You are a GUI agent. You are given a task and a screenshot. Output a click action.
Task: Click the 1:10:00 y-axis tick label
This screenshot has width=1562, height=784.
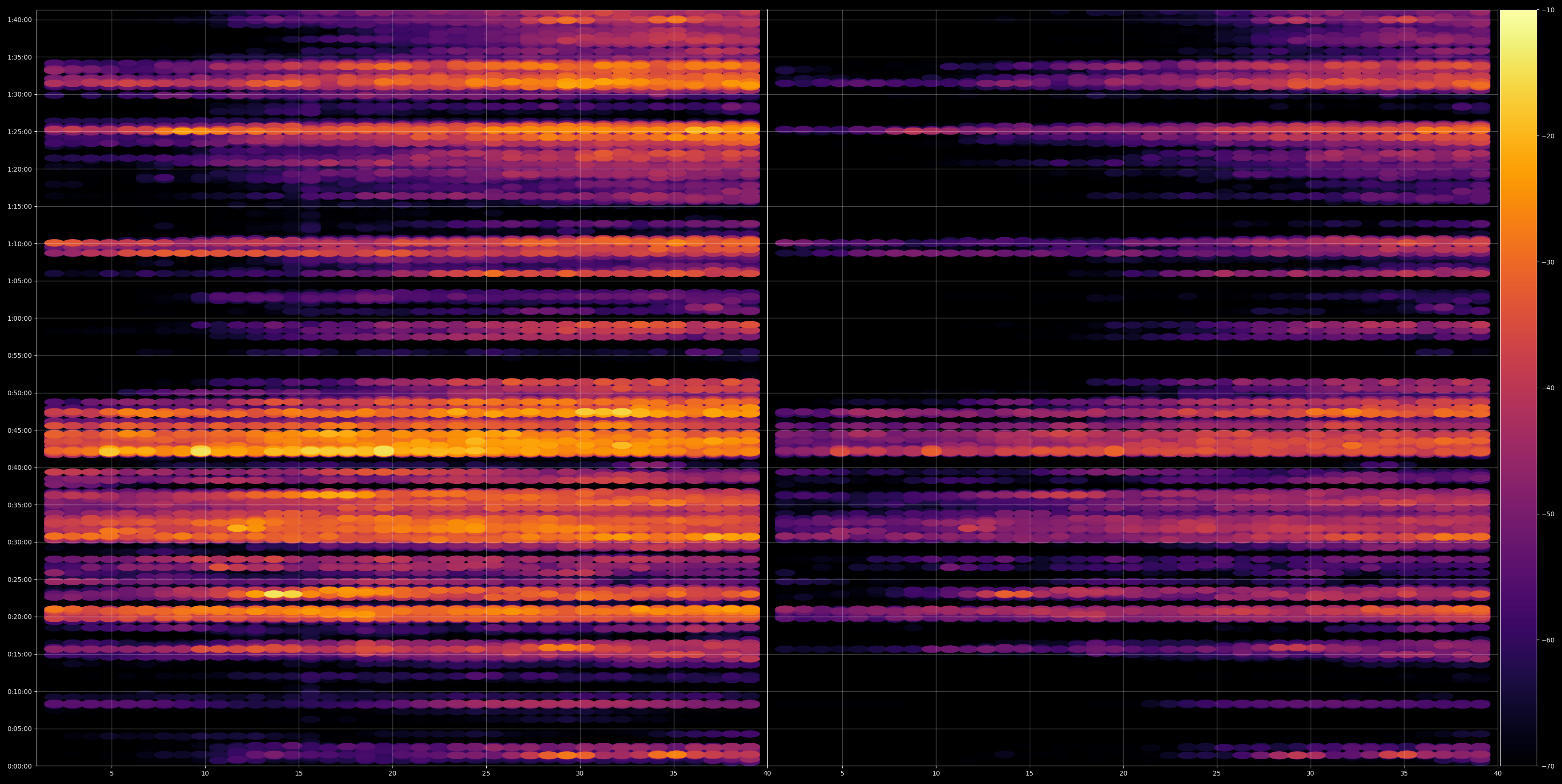click(x=19, y=244)
